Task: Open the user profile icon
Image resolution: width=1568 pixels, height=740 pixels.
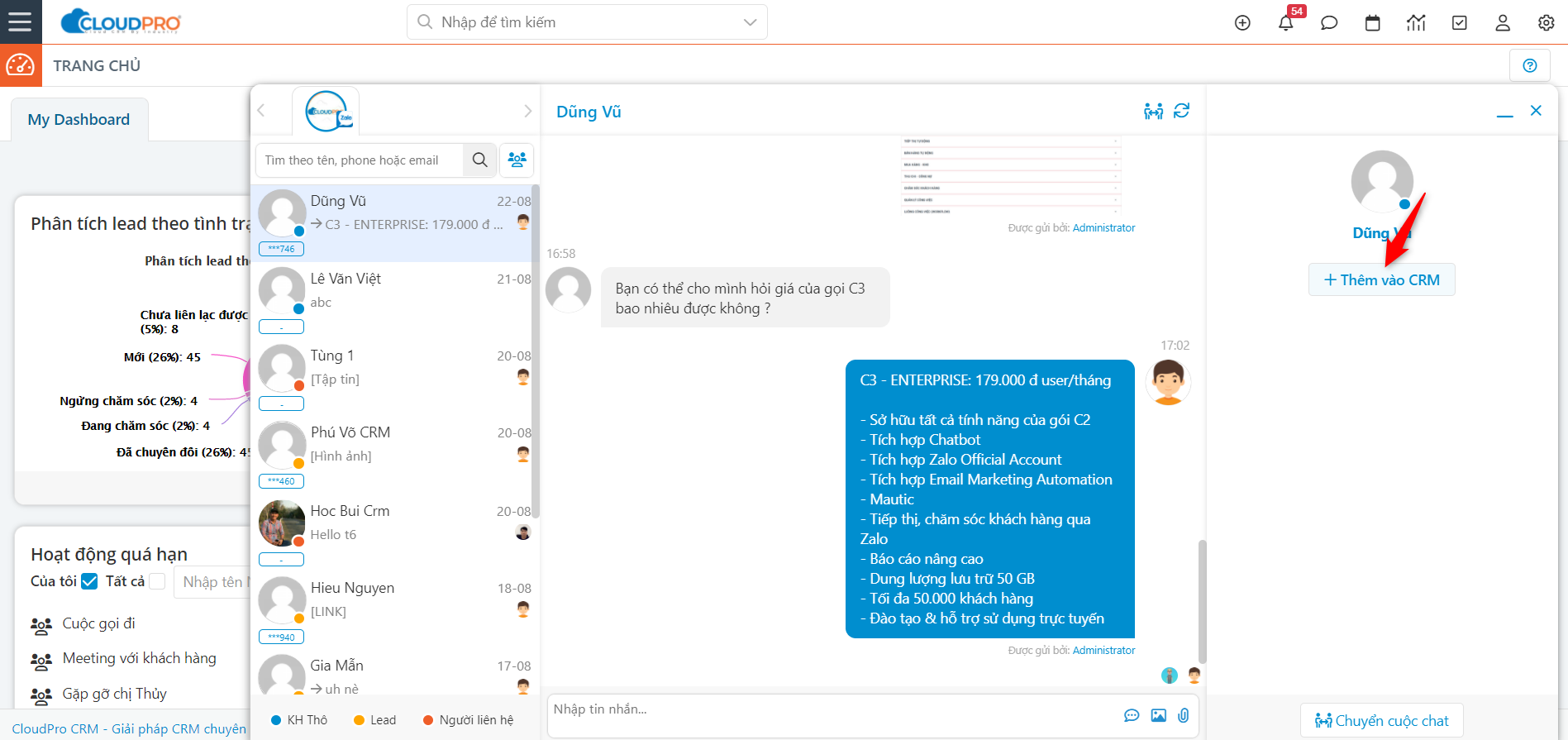Action: point(1503,23)
